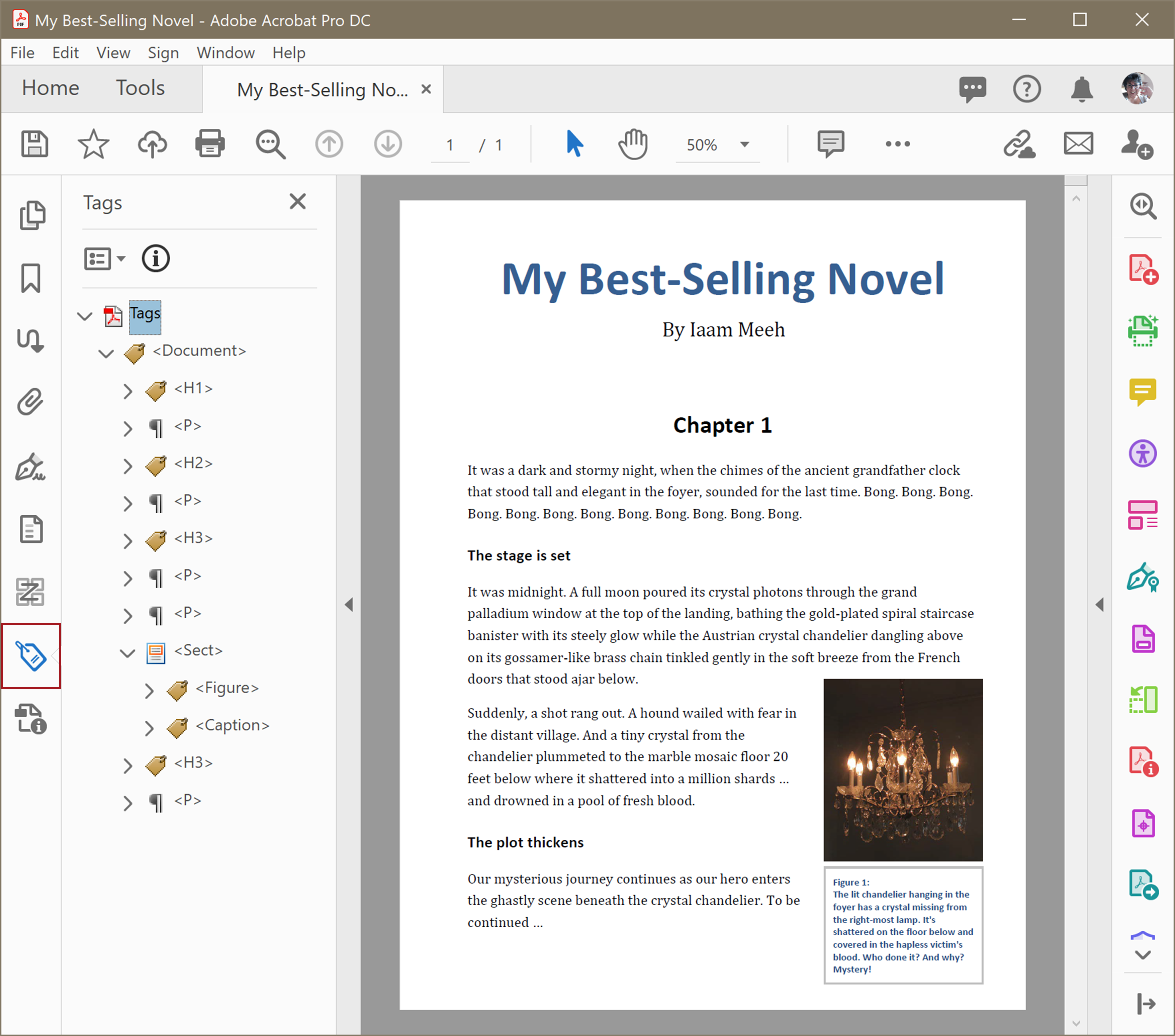Share a link to this file
Screen dimensions: 1175x1036
[x=1019, y=144]
